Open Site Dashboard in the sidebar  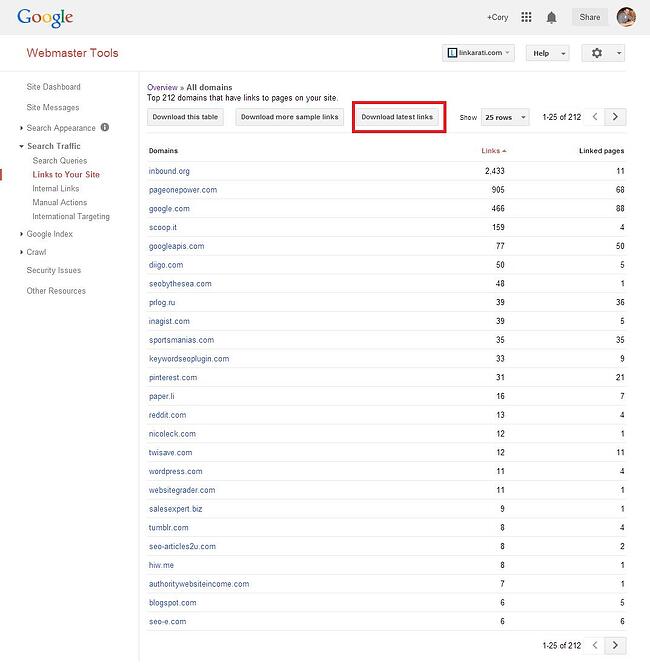(x=54, y=87)
